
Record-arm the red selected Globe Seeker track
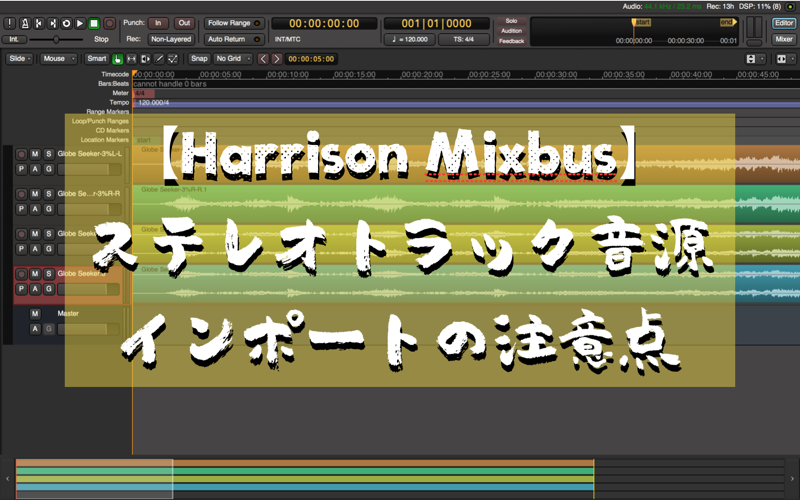click(21, 274)
